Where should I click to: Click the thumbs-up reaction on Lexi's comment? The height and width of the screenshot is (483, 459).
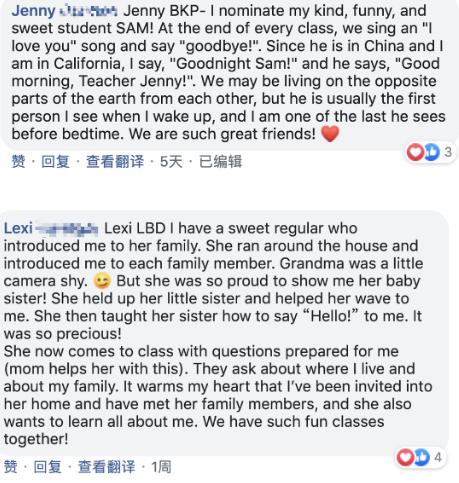(x=421, y=457)
